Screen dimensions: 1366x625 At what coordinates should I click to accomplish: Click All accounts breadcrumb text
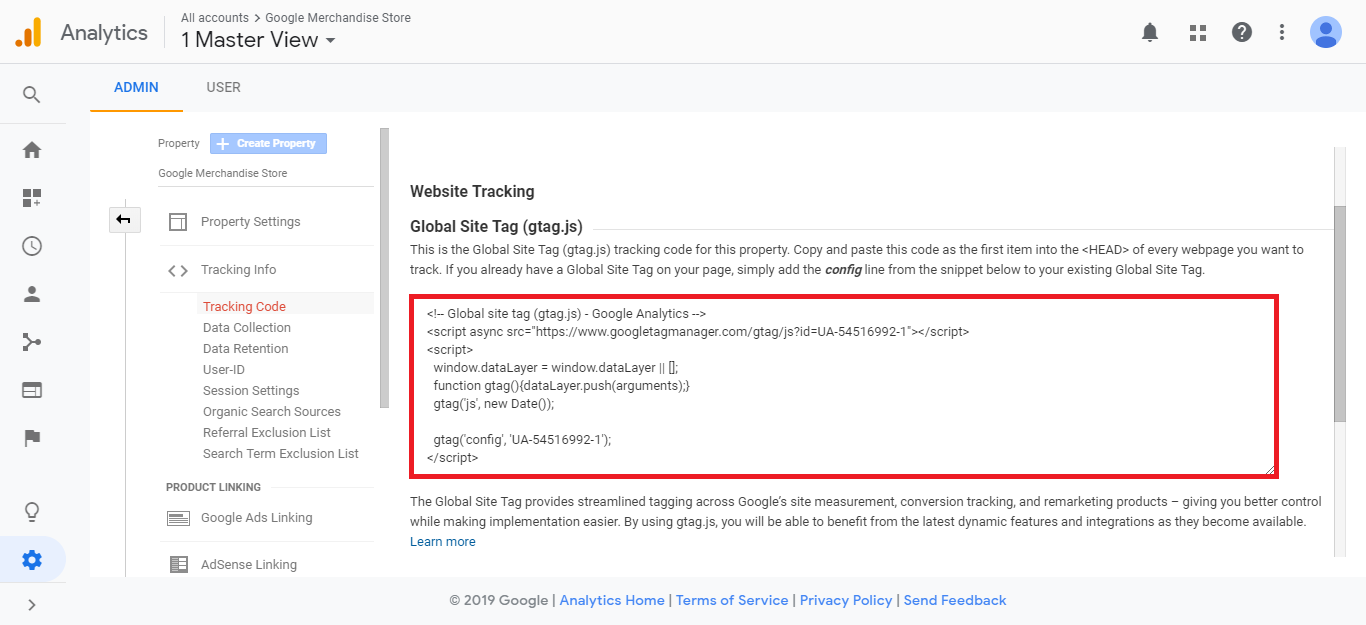click(x=215, y=18)
